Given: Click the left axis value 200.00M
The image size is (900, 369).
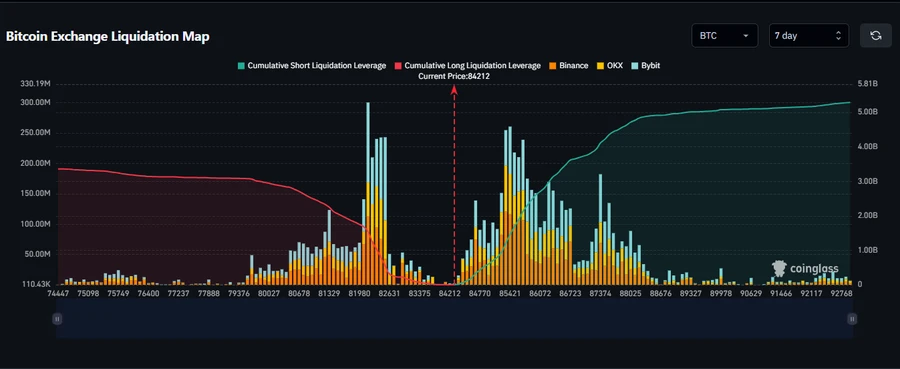Looking at the screenshot, I should pos(36,164).
